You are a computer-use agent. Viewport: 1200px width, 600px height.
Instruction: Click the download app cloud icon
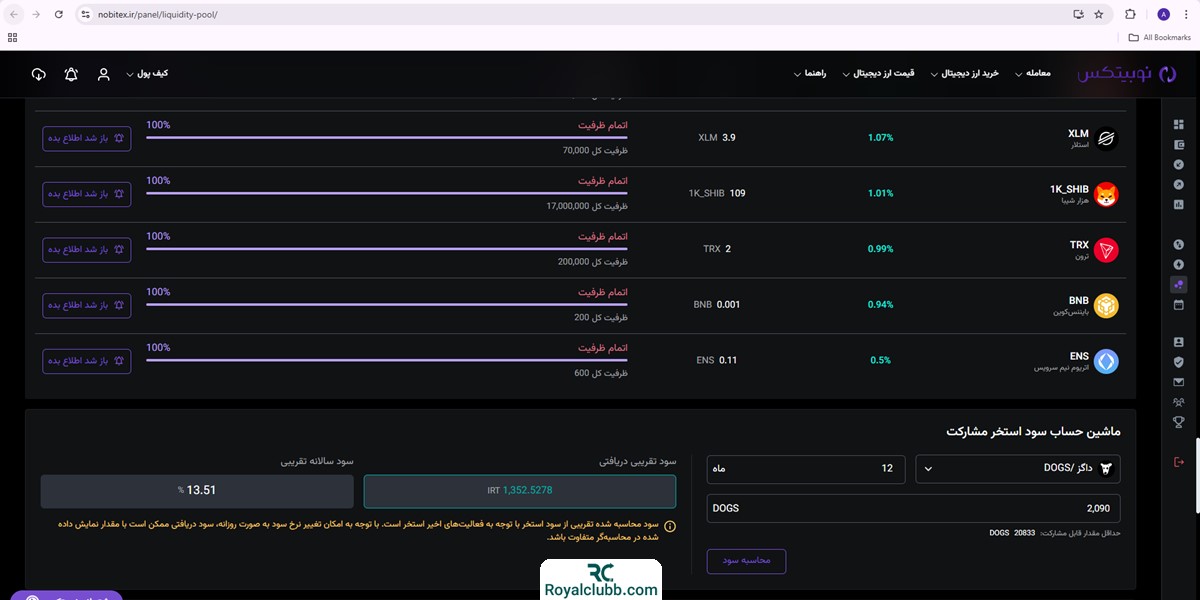(x=39, y=74)
